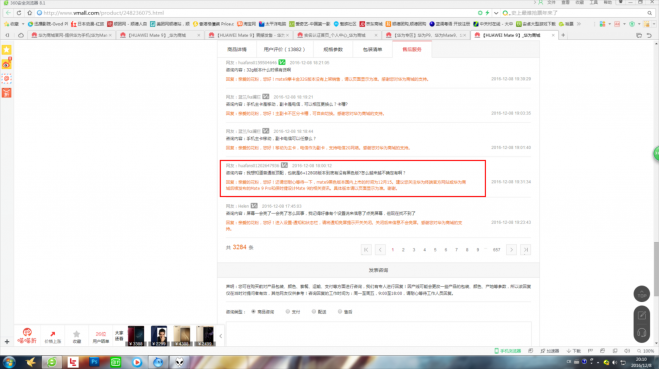Select the 支付 radio option
This screenshot has width=659, height=369.
pyautogui.click(x=288, y=311)
